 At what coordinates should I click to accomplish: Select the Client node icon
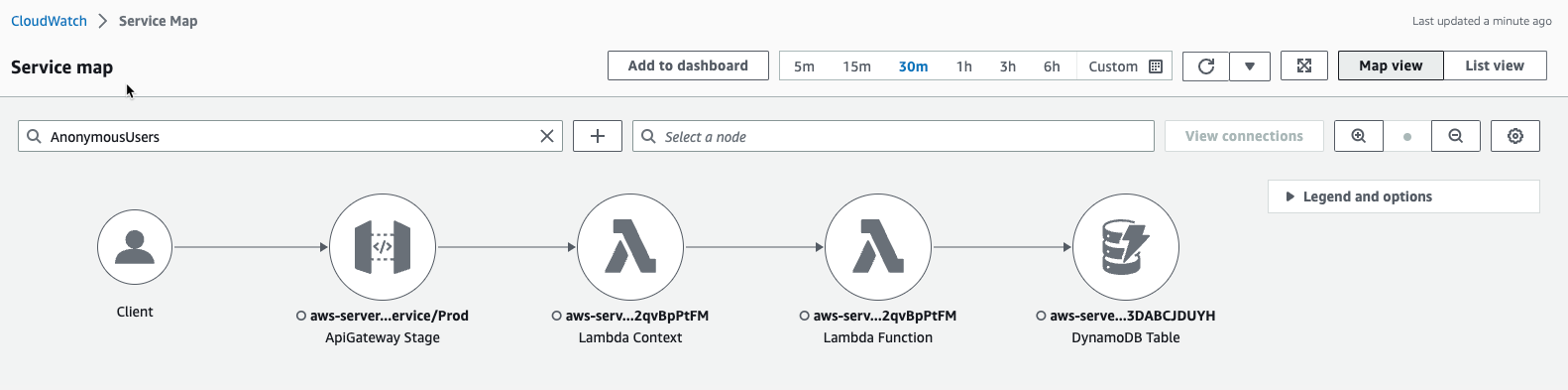click(x=135, y=247)
